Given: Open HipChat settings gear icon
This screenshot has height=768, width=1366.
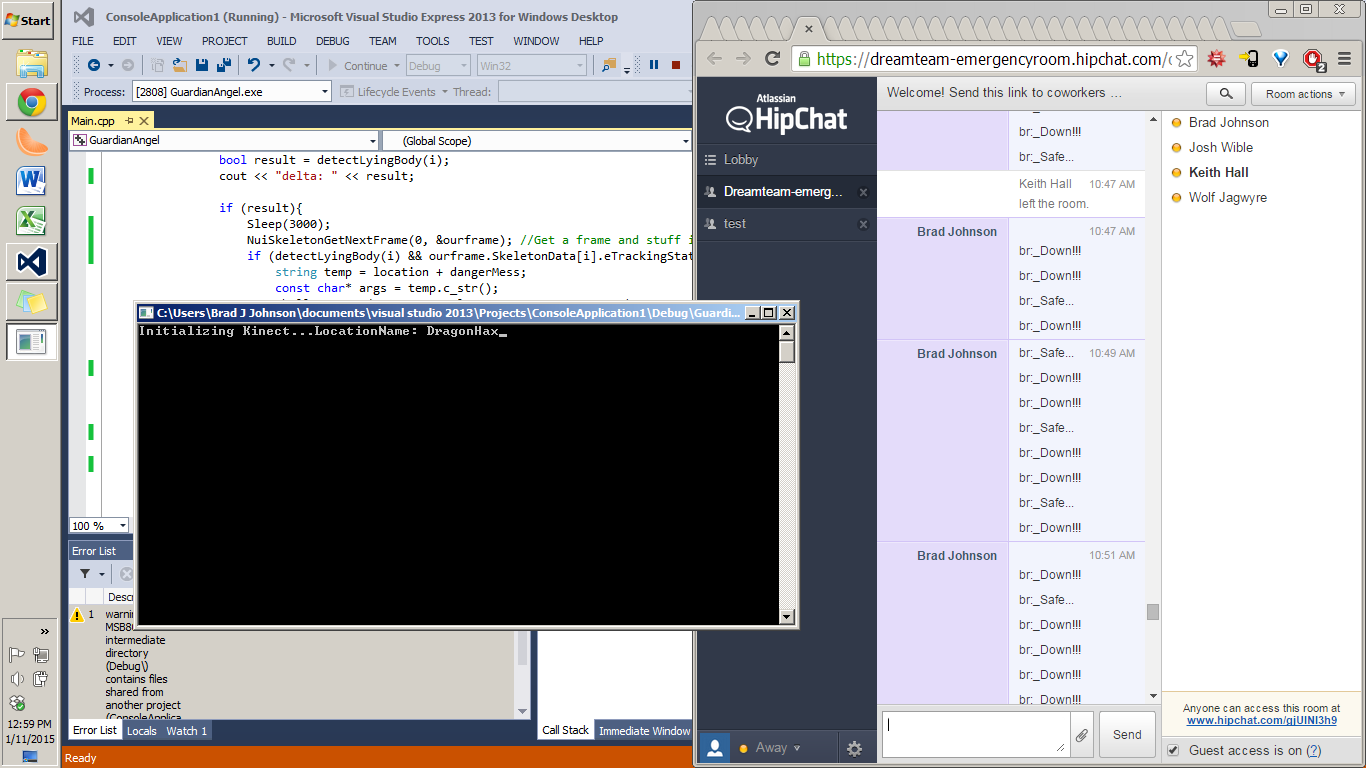Looking at the screenshot, I should (854, 748).
